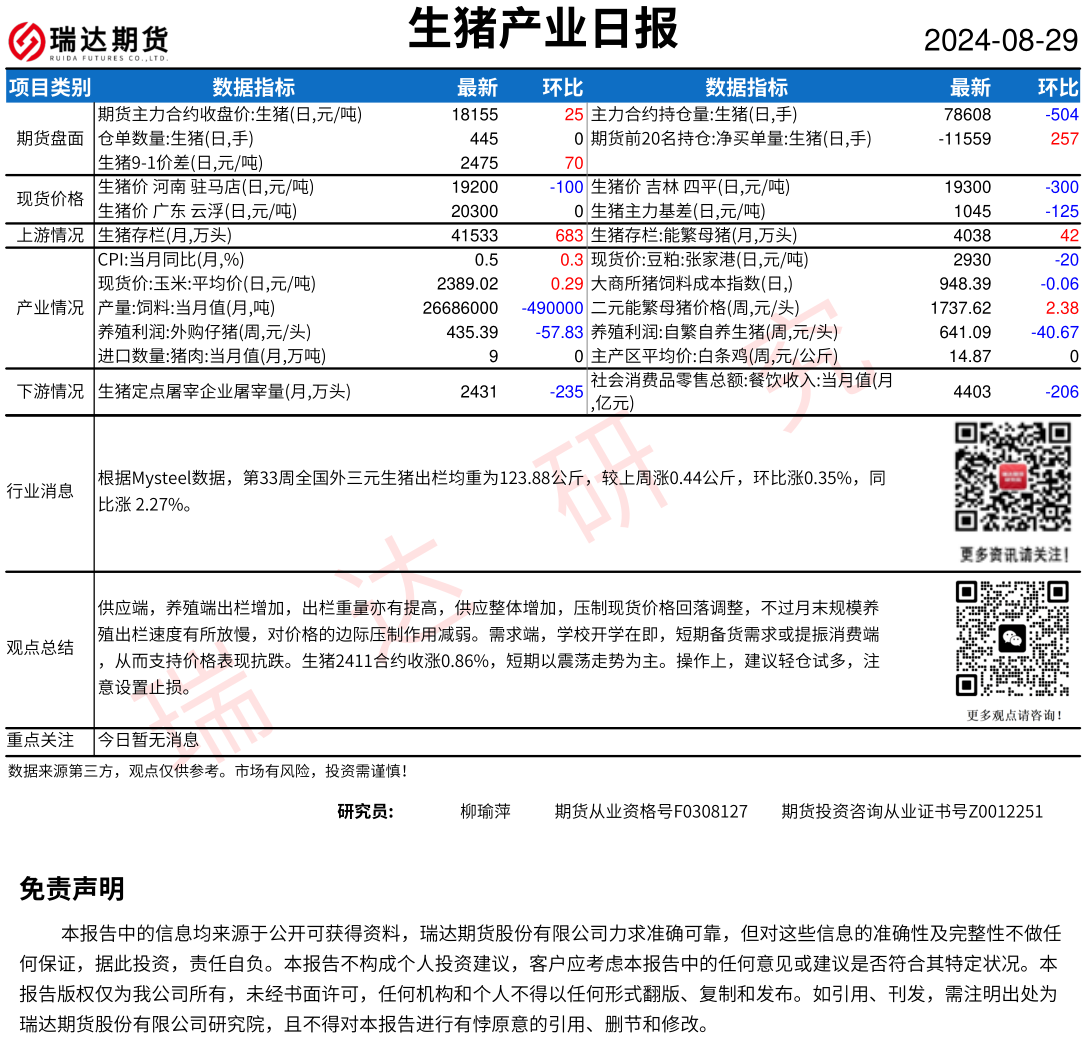
Task: Click the self-breeding profit value 641.09
Action: coord(965,333)
